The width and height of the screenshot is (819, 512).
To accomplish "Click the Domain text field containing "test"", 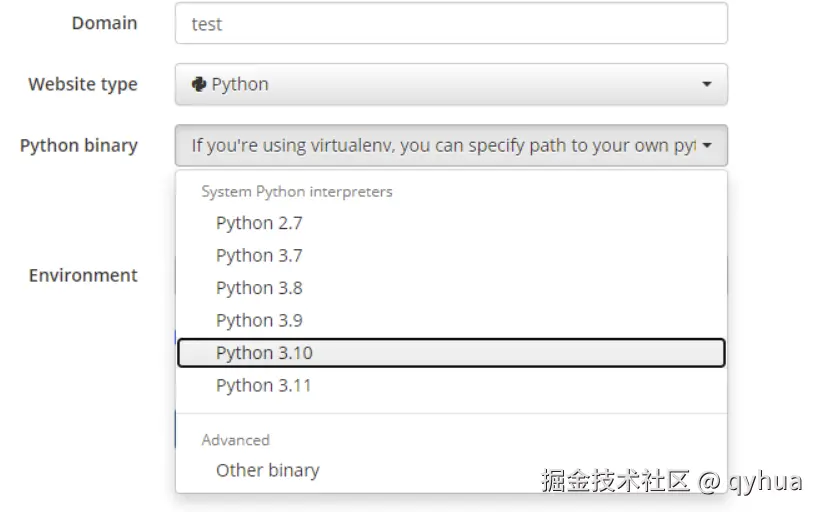I will click(x=450, y=24).
